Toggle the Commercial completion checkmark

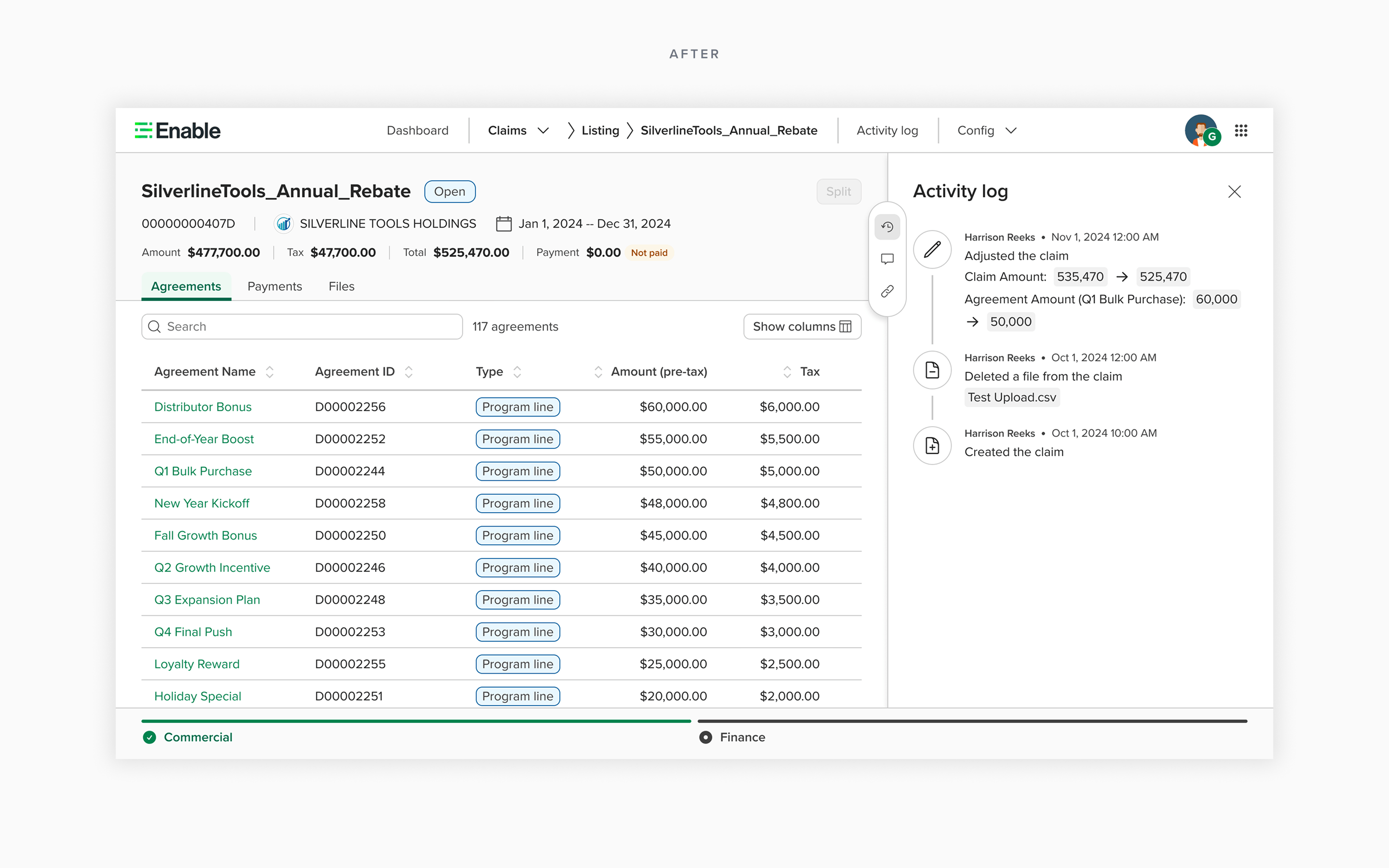click(150, 737)
